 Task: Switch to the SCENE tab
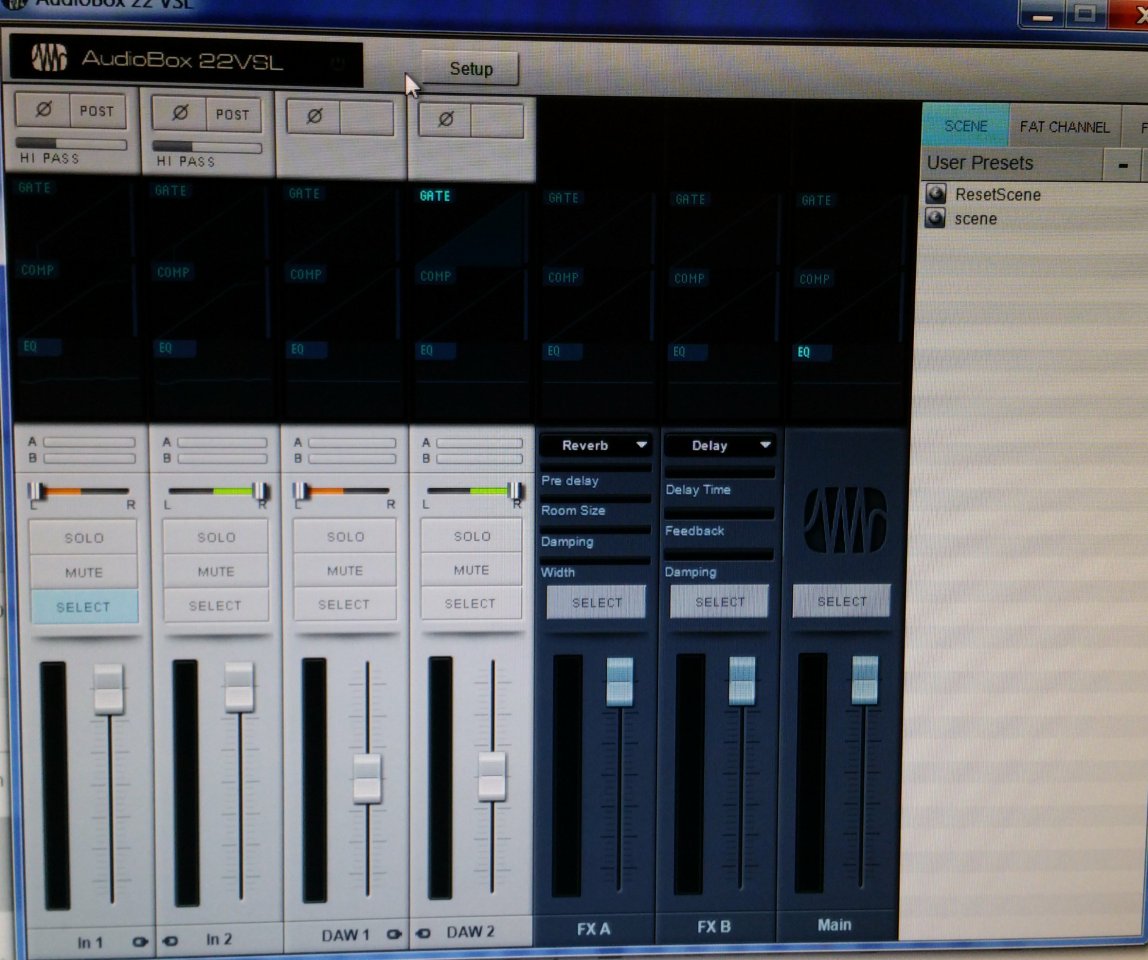tap(966, 126)
